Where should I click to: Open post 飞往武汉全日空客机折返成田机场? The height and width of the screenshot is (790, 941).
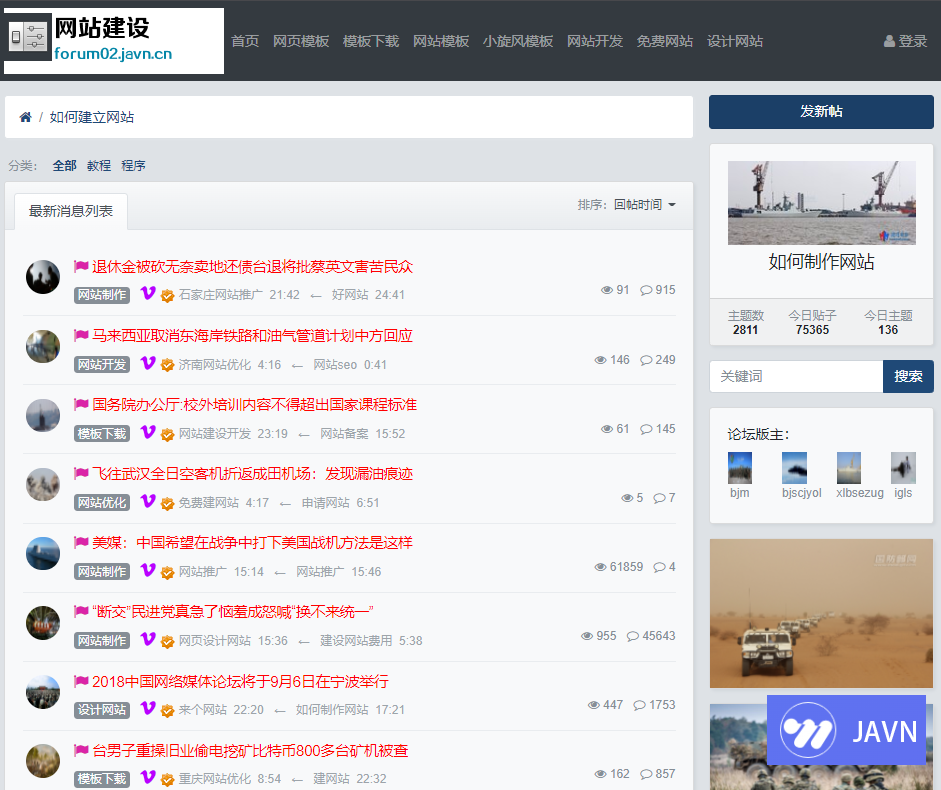(x=252, y=474)
